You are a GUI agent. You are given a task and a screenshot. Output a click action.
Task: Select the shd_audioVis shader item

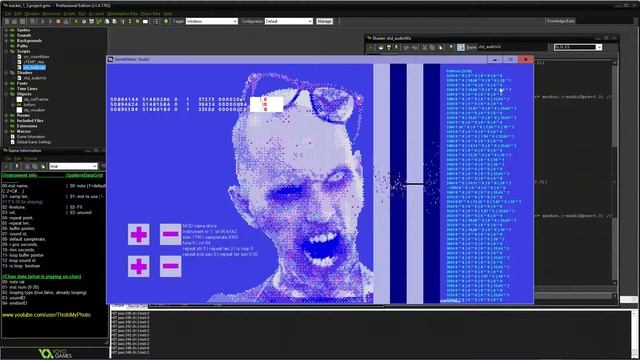click(35, 78)
